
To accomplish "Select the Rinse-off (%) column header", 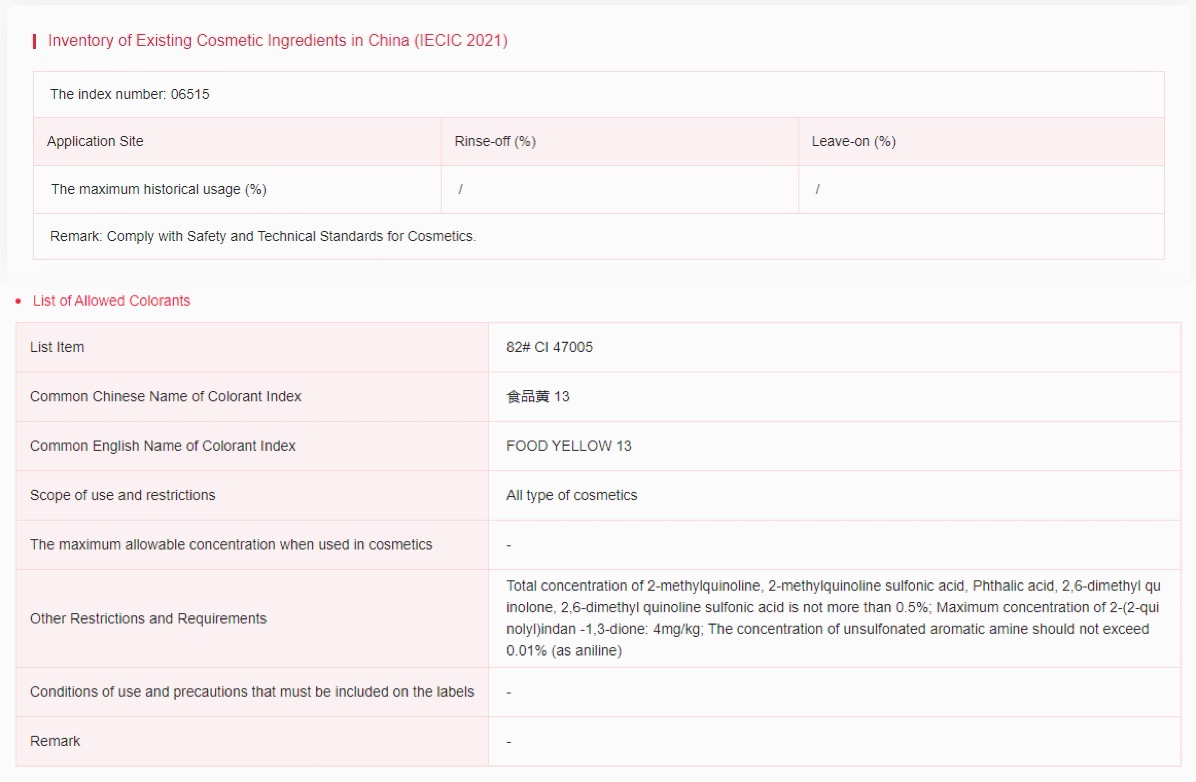I will coord(495,142).
